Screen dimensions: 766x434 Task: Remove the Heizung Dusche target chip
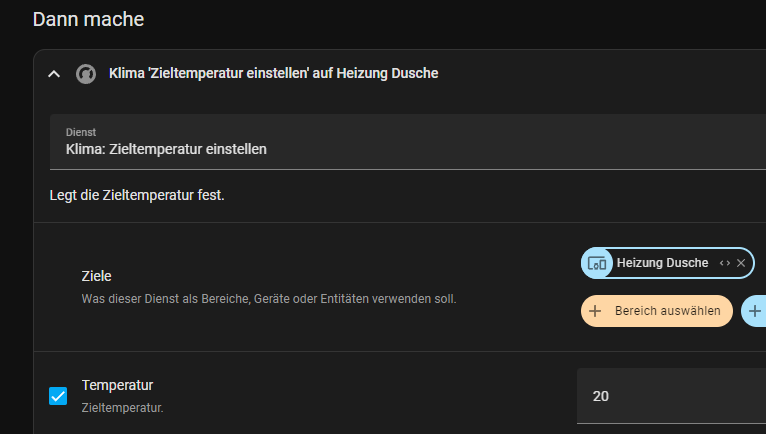(x=741, y=263)
